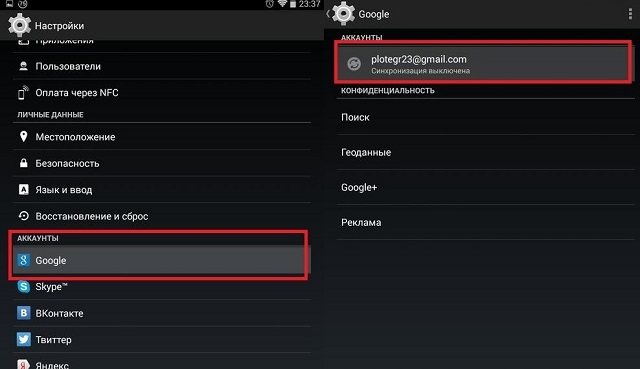This screenshot has width=640, height=369.
Task: Open the three-dot overflow menu
Action: click(630, 13)
